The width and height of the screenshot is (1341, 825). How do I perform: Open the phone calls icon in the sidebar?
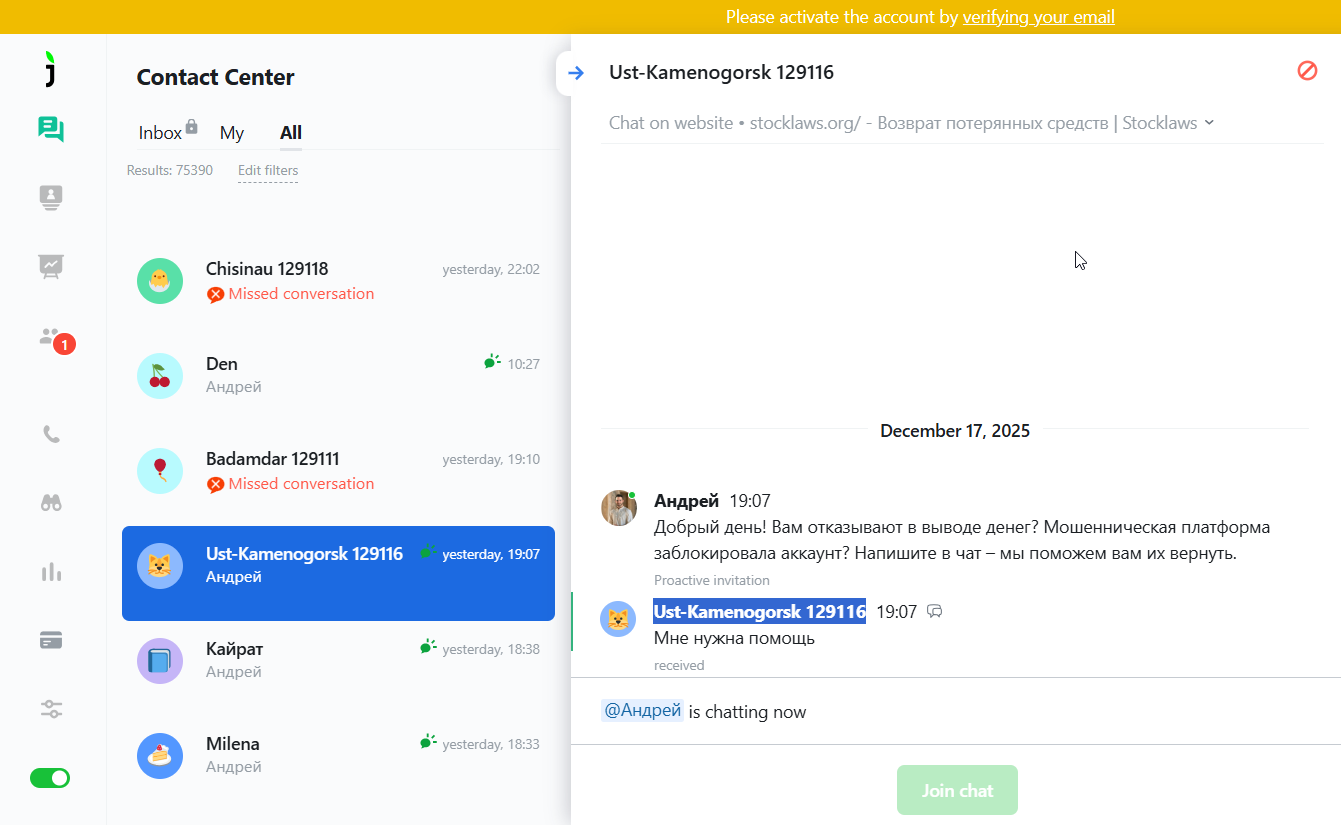[51, 434]
